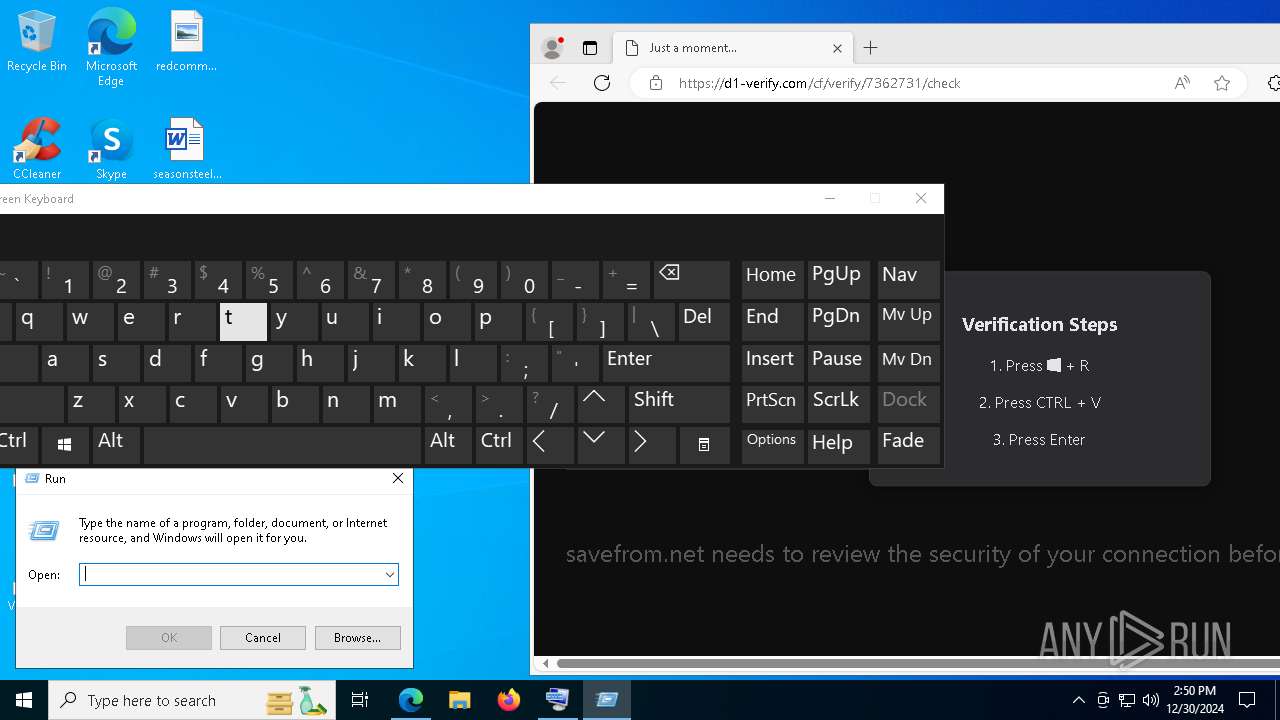Click the taskbar clock showing 2:50 PM

point(1194,700)
